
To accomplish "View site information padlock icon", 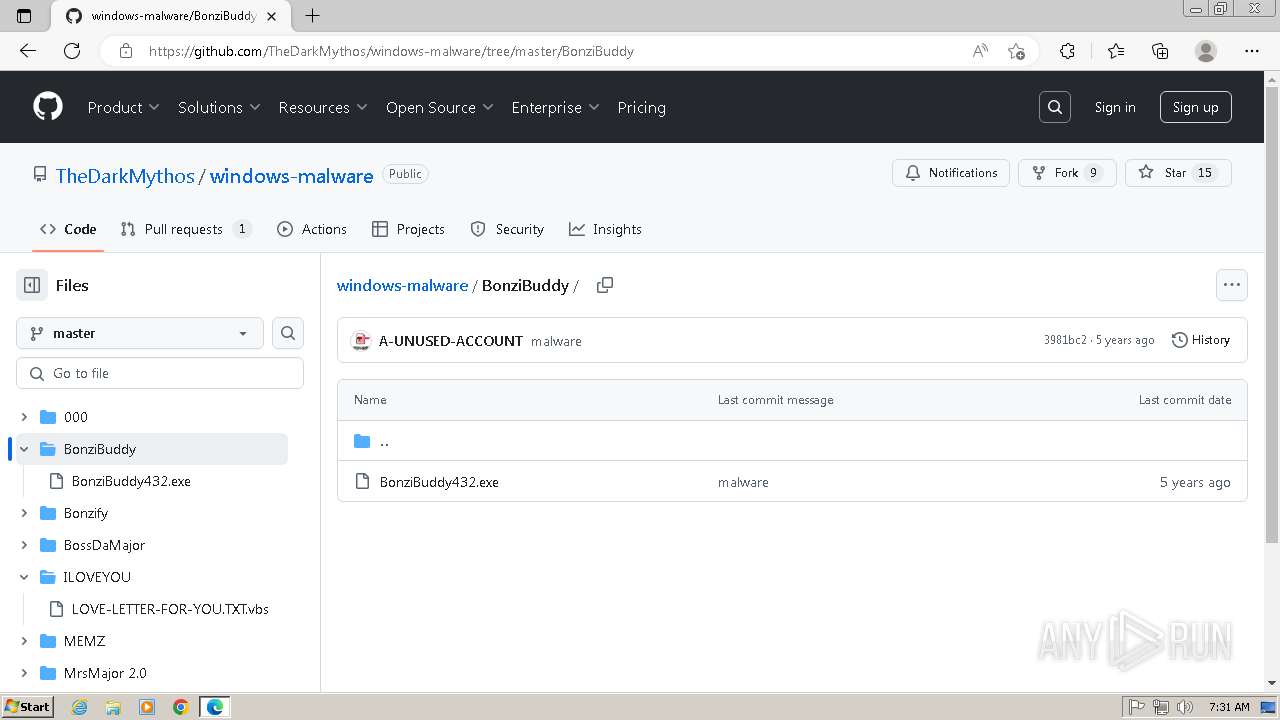I will [x=126, y=51].
